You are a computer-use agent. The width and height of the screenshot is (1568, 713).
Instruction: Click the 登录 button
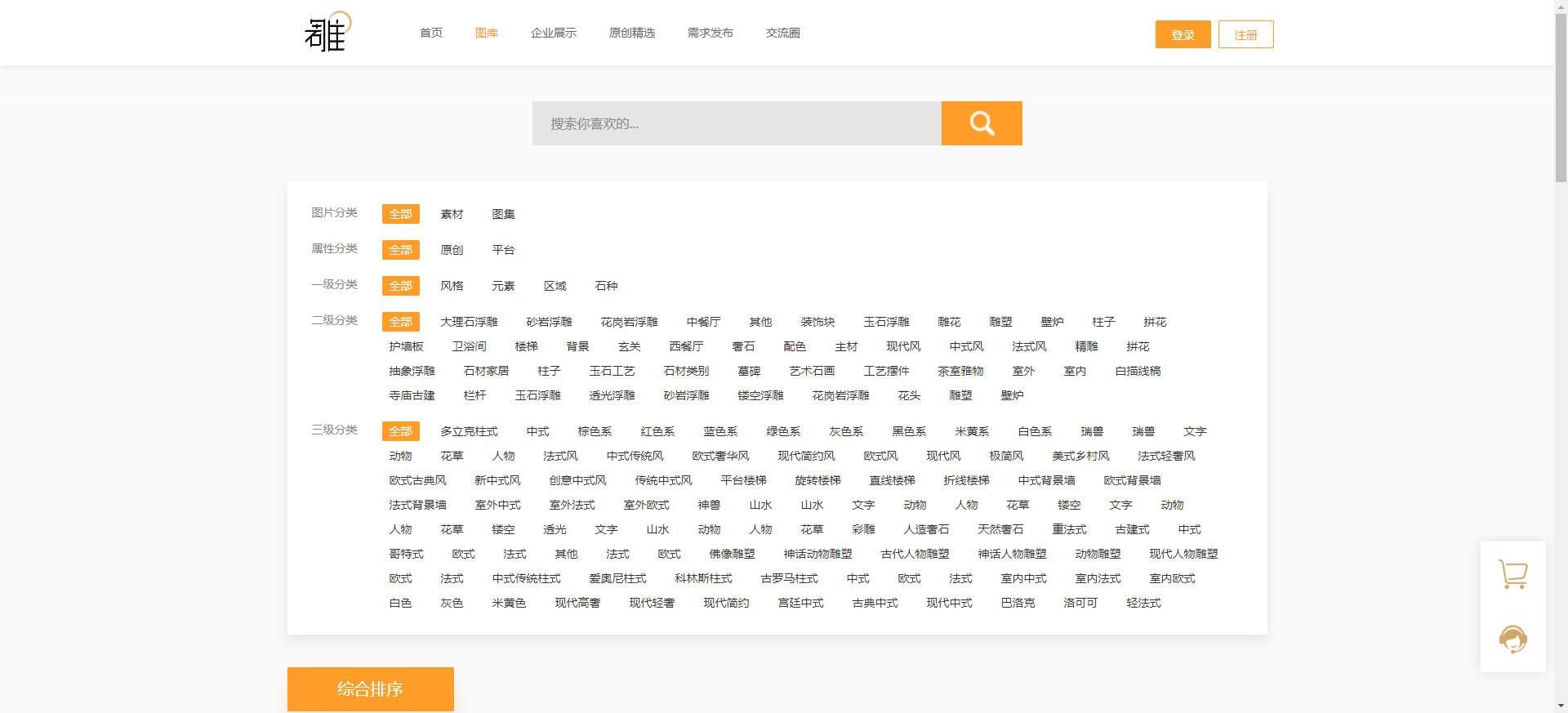[x=1183, y=34]
